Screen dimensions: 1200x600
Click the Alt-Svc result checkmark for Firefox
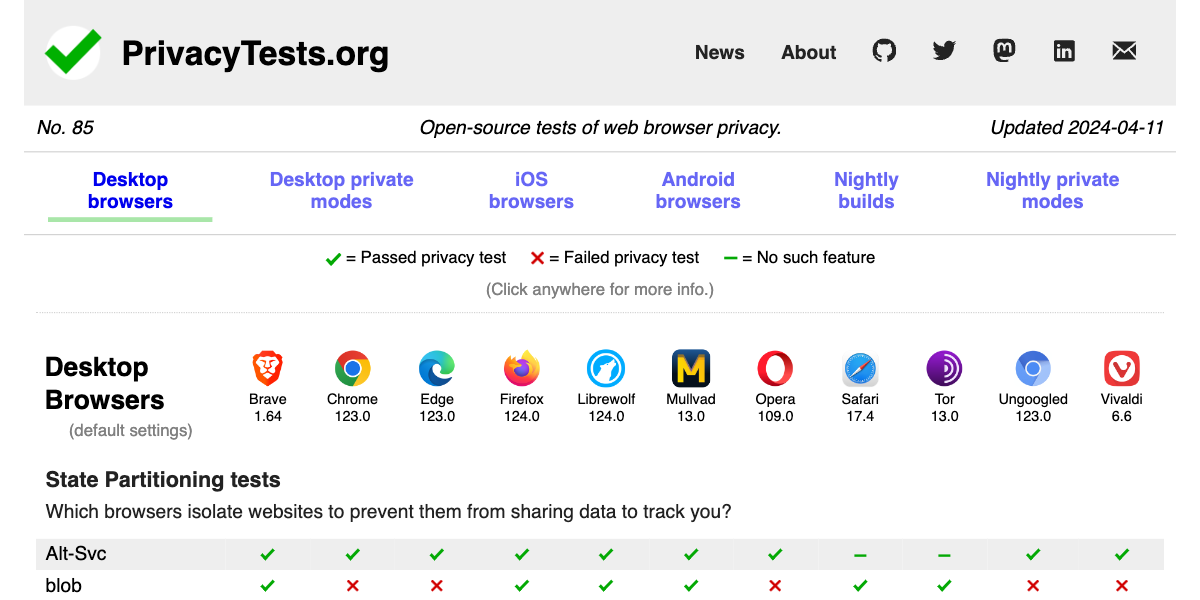521,554
